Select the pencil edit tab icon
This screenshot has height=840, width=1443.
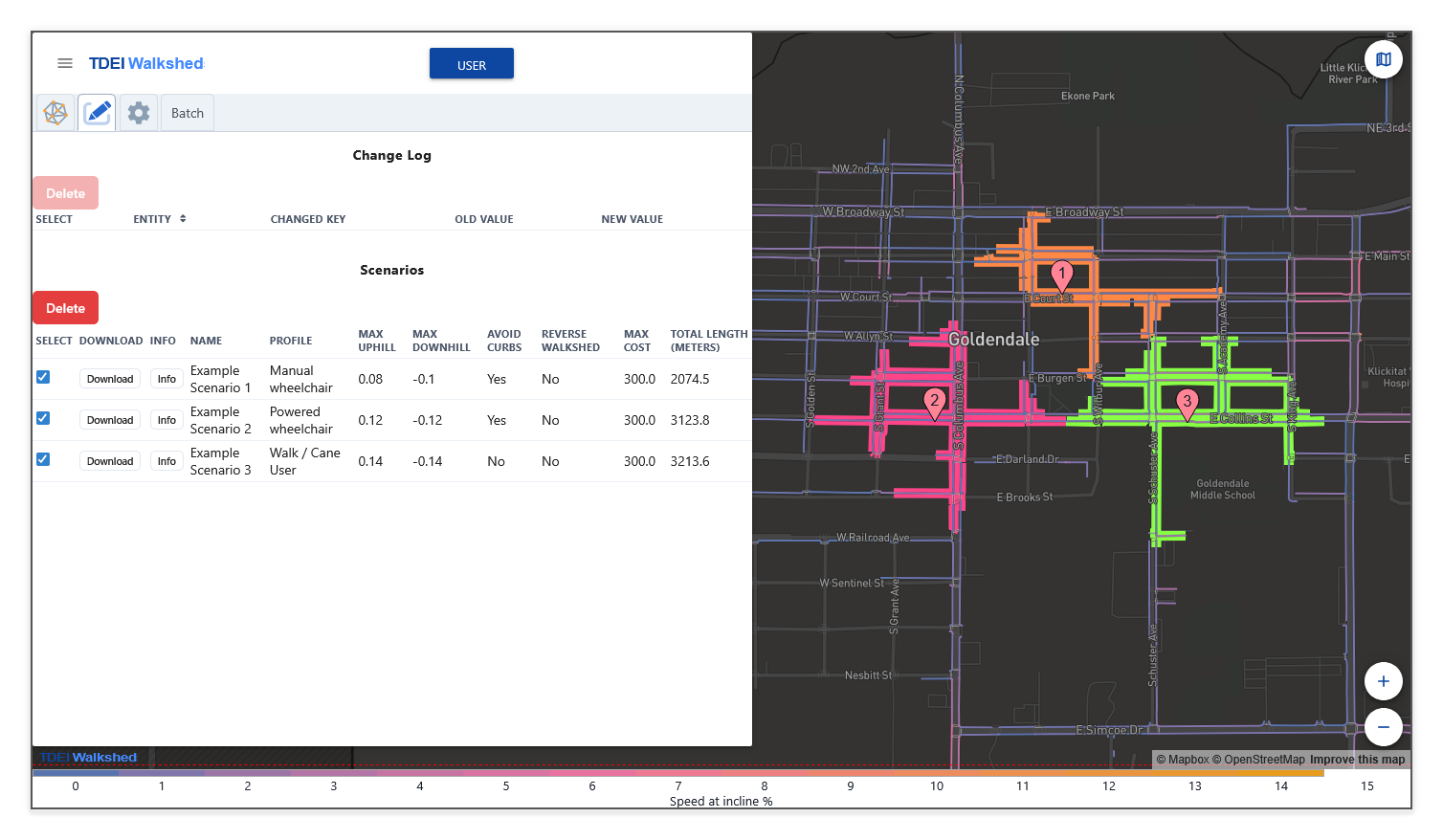pos(98,113)
